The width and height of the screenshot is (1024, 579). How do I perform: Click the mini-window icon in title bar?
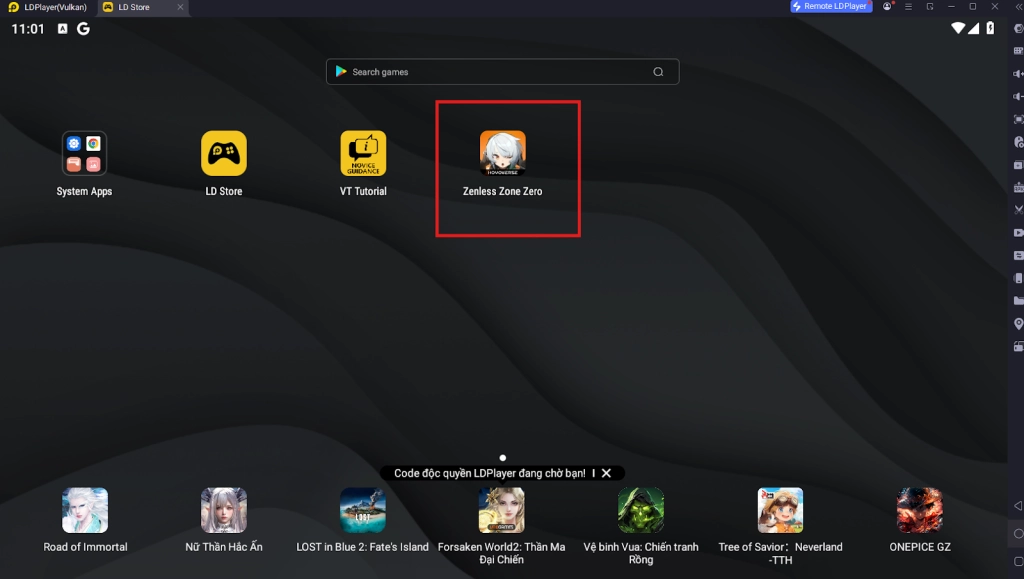click(x=930, y=7)
